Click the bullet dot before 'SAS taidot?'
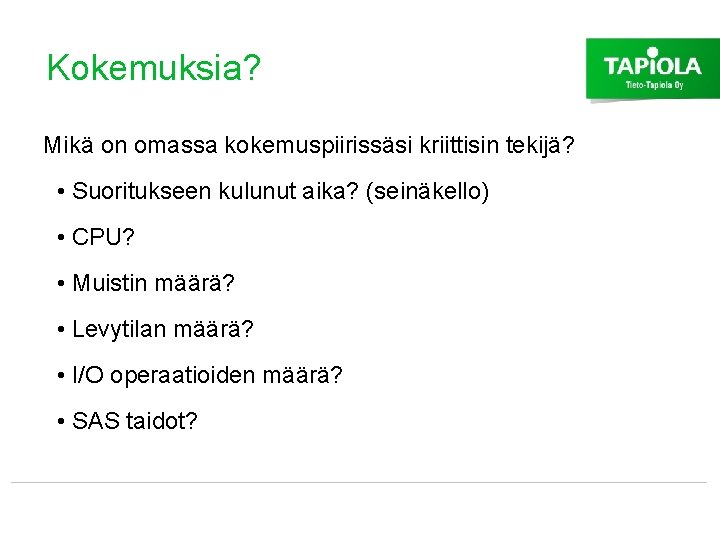This screenshot has height=540, width=720. point(62,422)
